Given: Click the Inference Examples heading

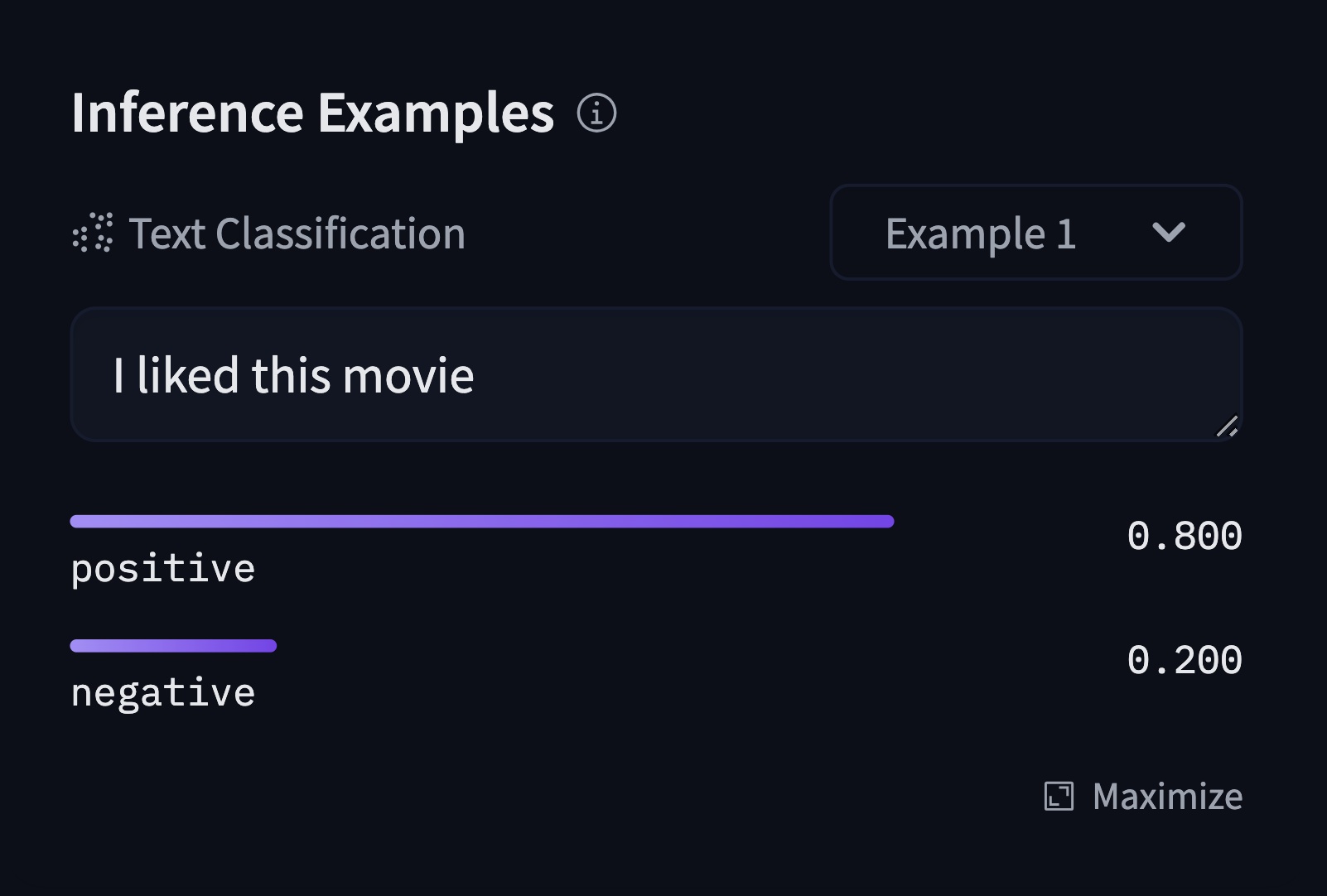Looking at the screenshot, I should (312, 113).
